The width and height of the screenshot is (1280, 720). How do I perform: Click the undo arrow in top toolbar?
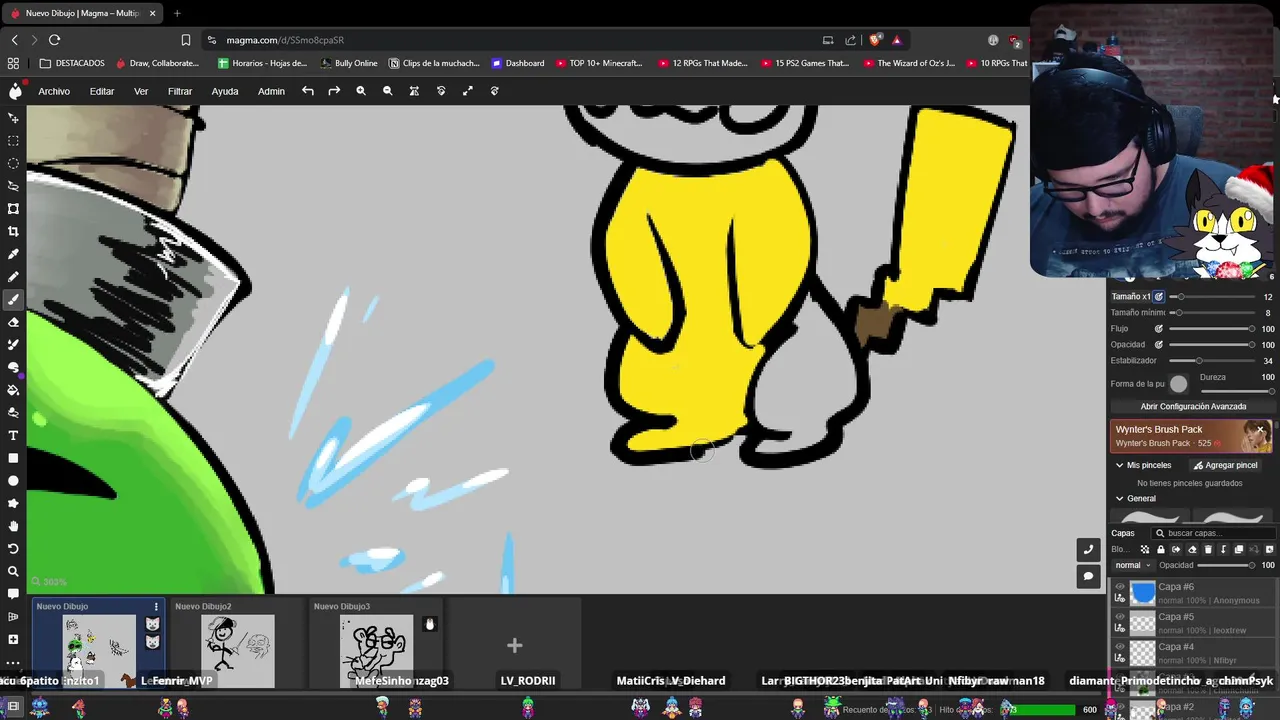(308, 91)
